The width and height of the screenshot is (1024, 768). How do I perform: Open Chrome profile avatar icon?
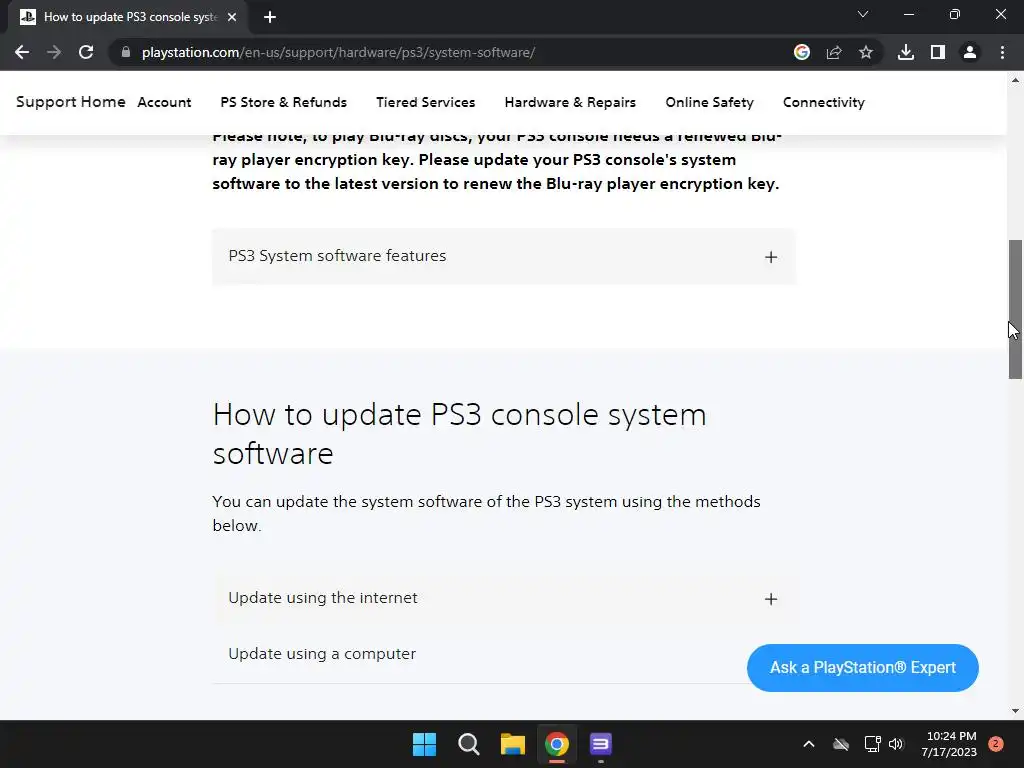coord(970,52)
